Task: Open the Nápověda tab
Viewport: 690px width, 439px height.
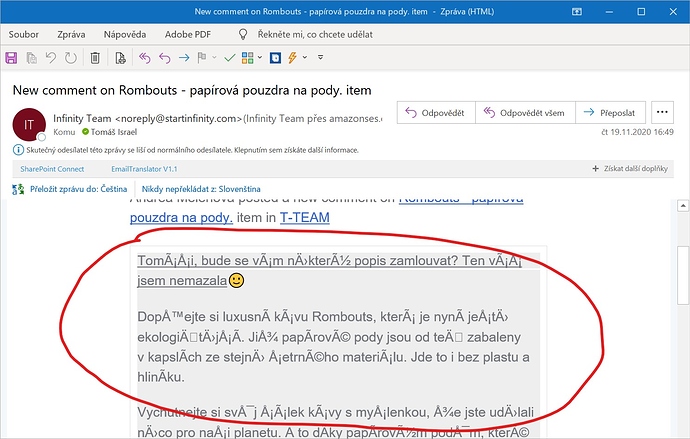Action: click(x=125, y=34)
